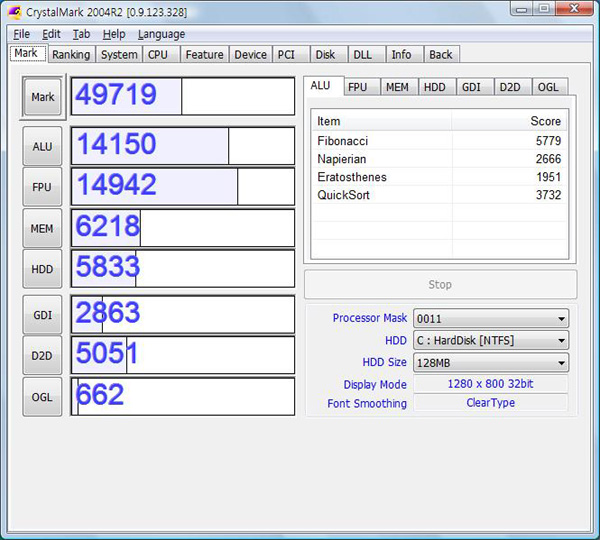Switch to the Info tab
The width and height of the screenshot is (600, 540).
pos(405,54)
